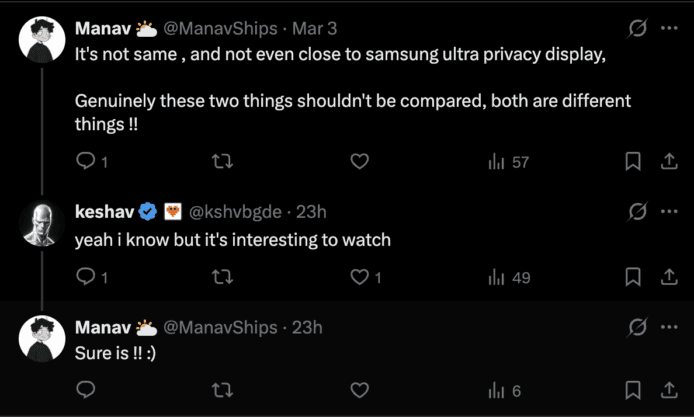Bookmark Manav's Mar 3 tweet

tap(632, 161)
